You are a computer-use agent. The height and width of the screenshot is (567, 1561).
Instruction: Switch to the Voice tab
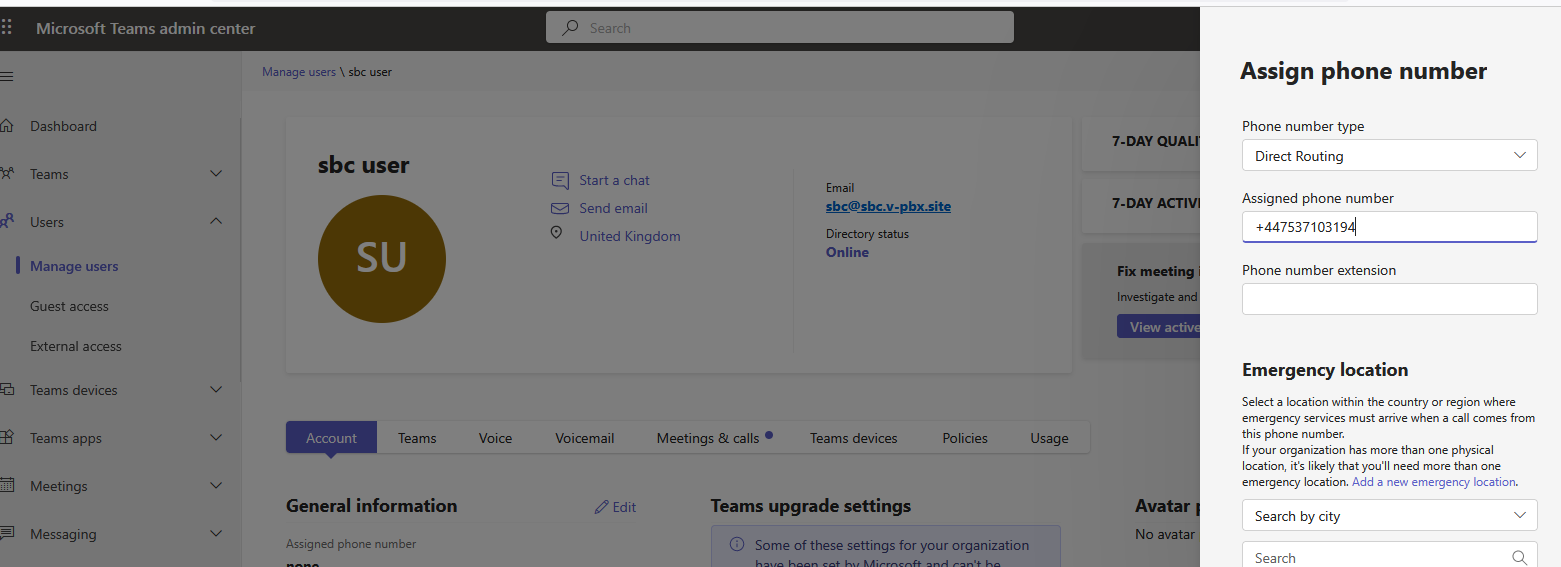[x=495, y=438]
